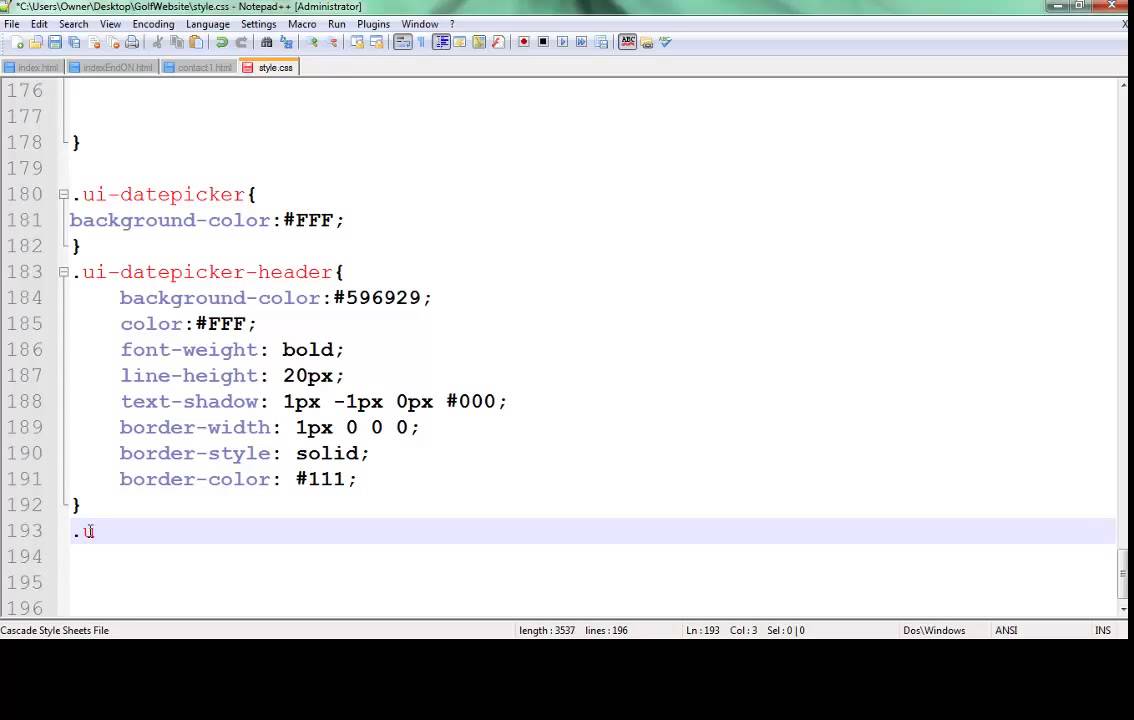Open Find with the binoculars icon

tap(266, 43)
